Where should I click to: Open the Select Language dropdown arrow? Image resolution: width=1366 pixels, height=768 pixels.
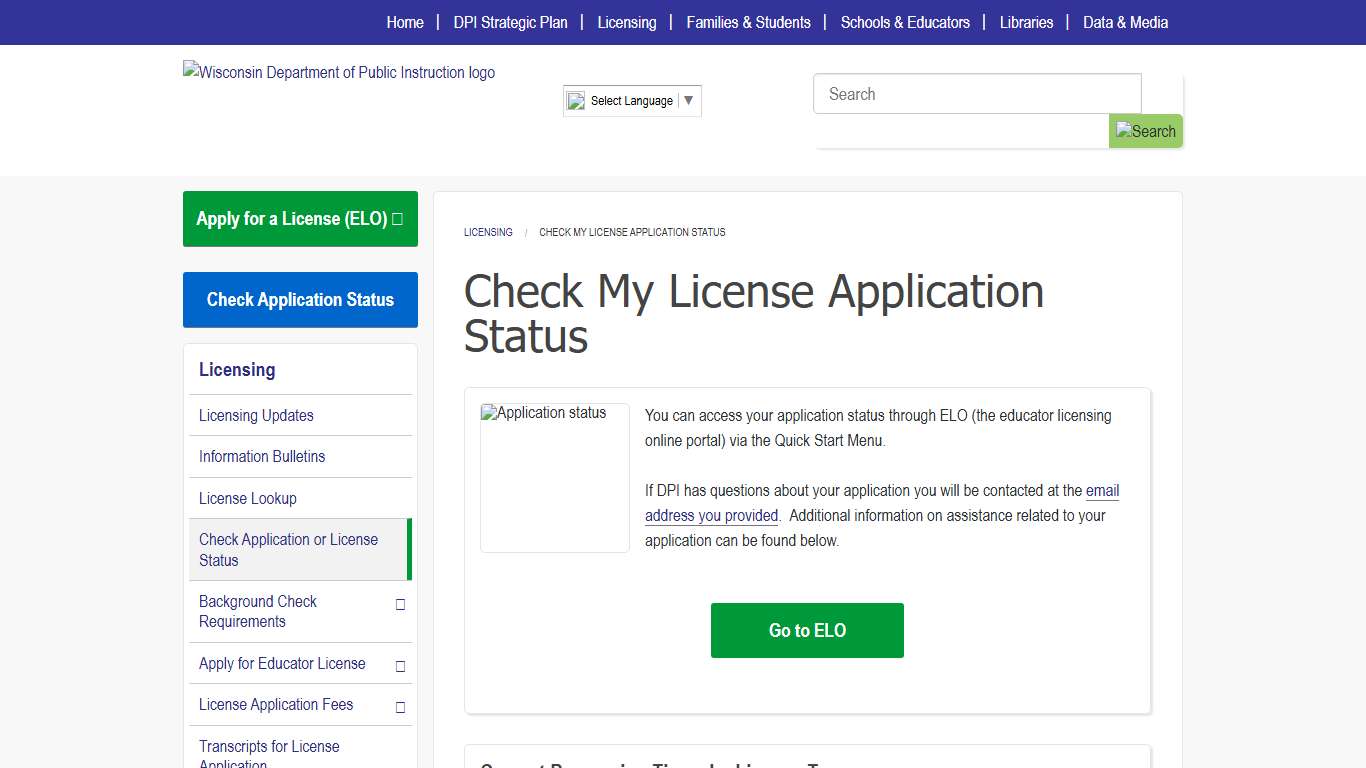(x=689, y=100)
